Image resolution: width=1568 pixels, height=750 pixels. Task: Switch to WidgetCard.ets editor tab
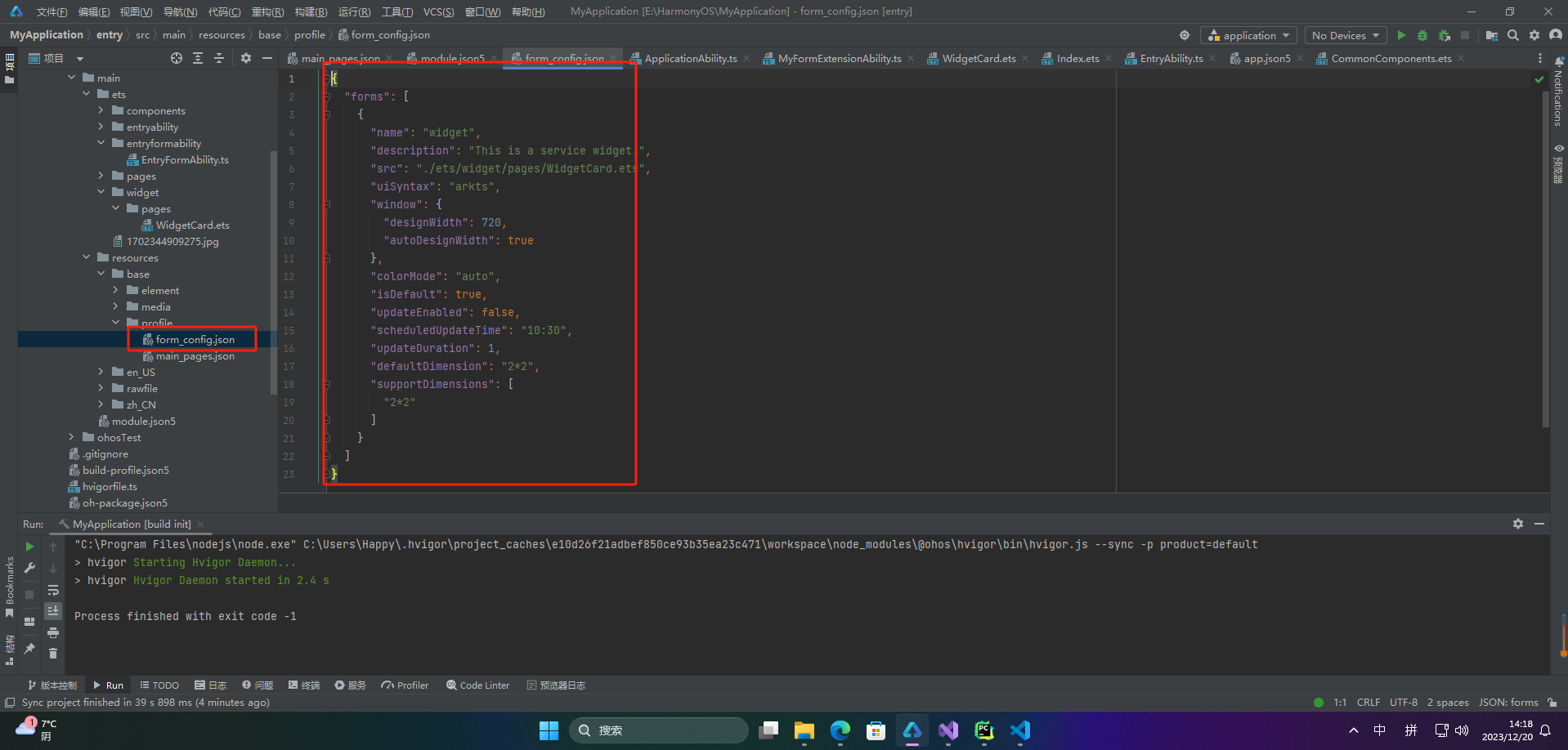click(x=979, y=58)
